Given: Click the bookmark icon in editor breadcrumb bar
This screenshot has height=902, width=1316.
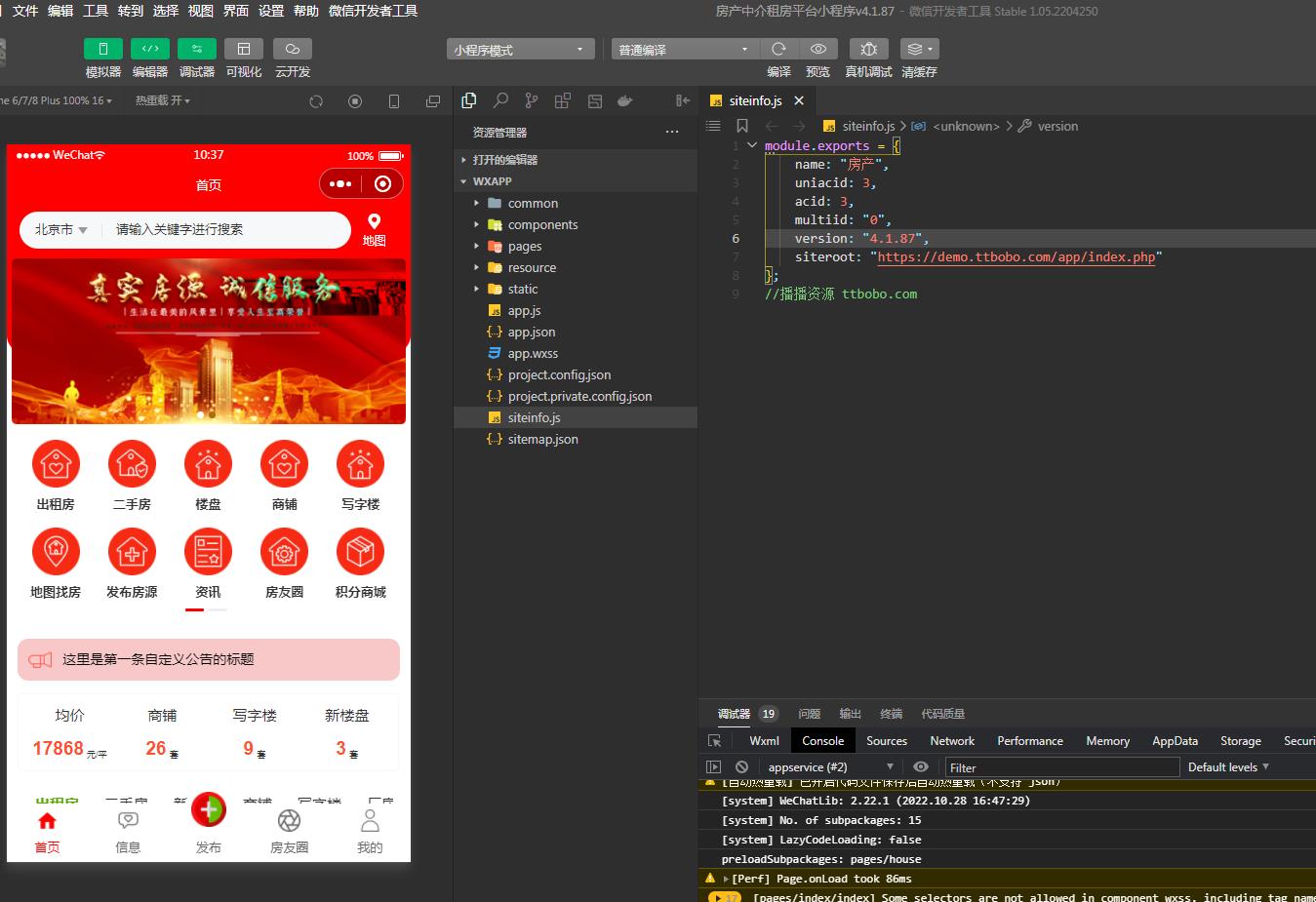Looking at the screenshot, I should point(742,126).
